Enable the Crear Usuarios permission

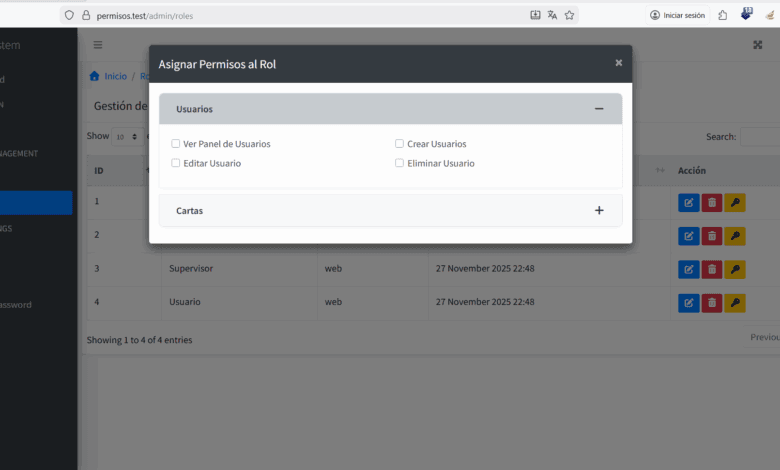399,144
